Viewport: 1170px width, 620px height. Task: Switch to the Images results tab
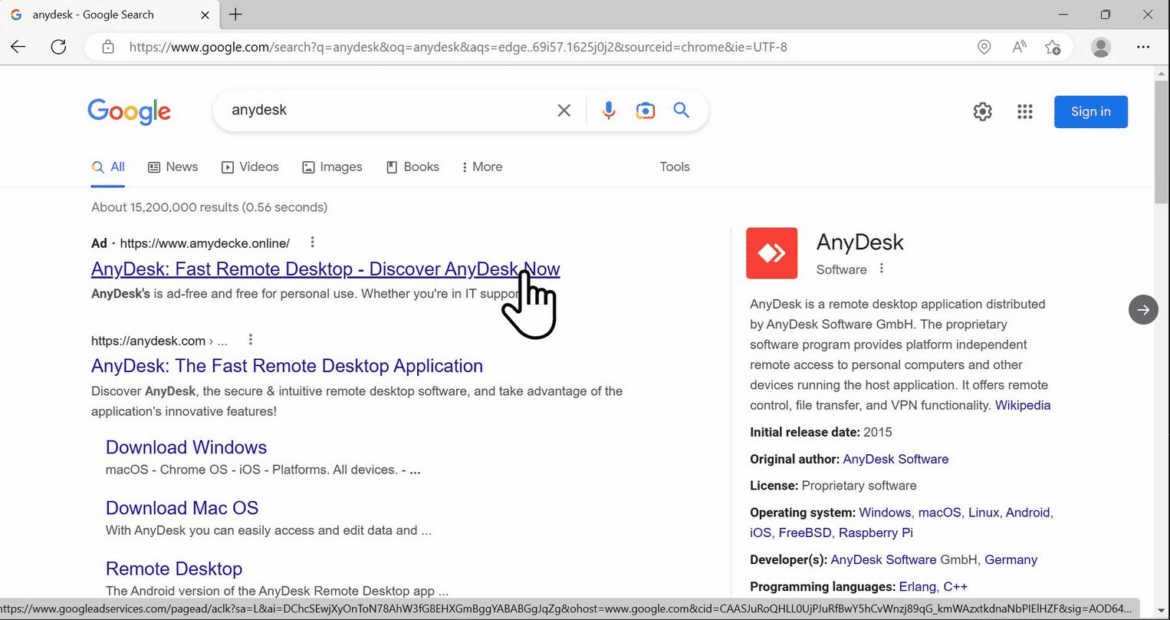pyautogui.click(x=332, y=167)
